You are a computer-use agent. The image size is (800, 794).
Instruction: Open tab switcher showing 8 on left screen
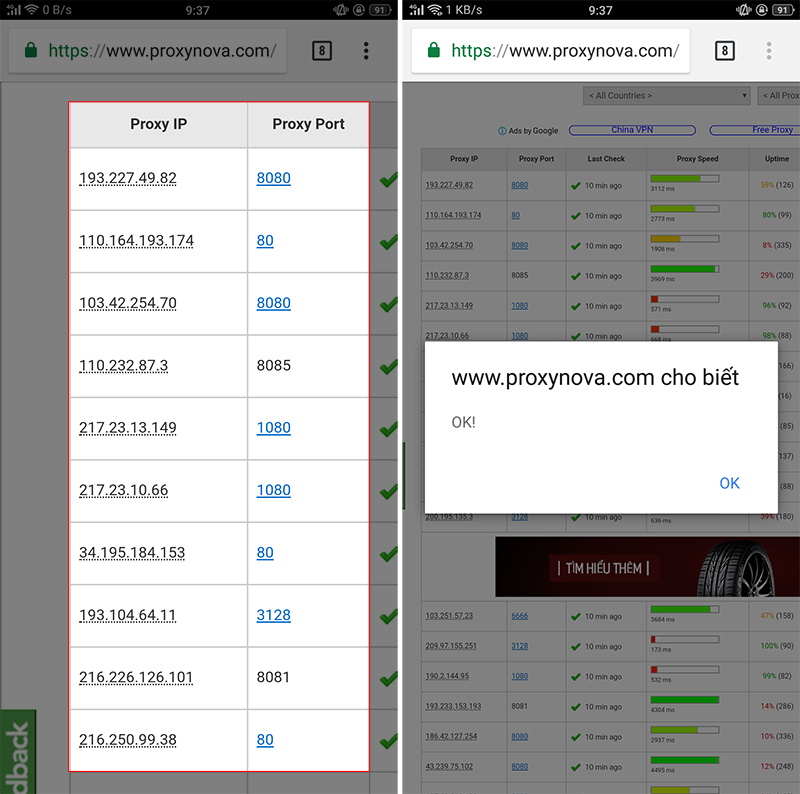point(322,51)
